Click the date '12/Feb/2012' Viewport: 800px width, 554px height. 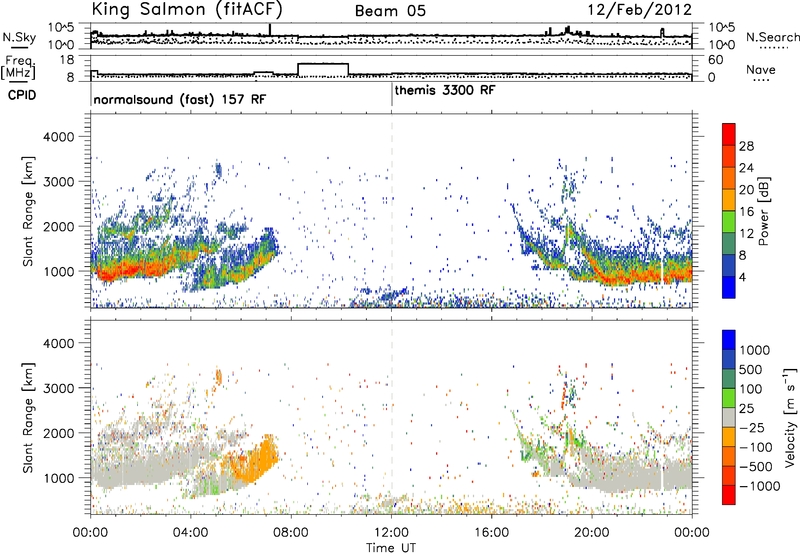(639, 10)
